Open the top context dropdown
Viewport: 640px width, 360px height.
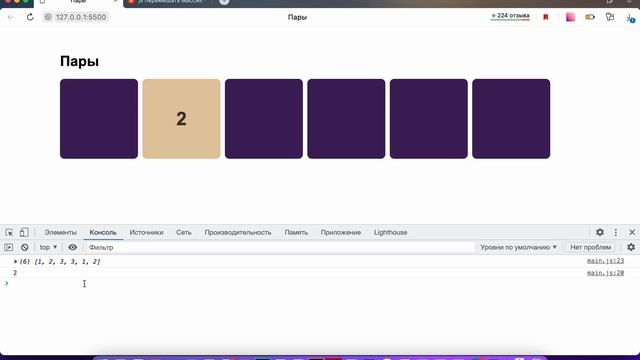click(48, 247)
